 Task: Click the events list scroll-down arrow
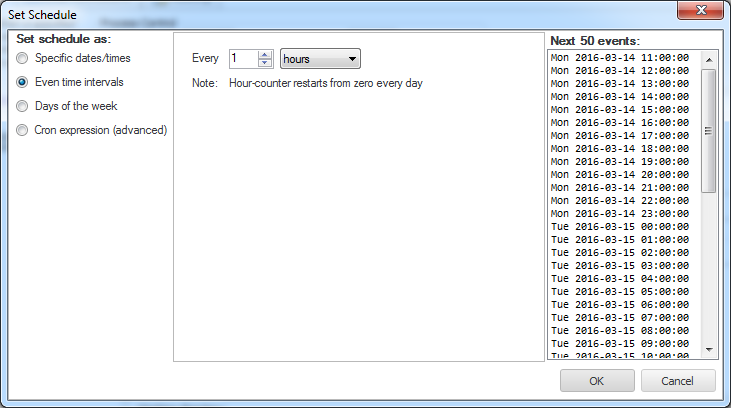[x=709, y=349]
